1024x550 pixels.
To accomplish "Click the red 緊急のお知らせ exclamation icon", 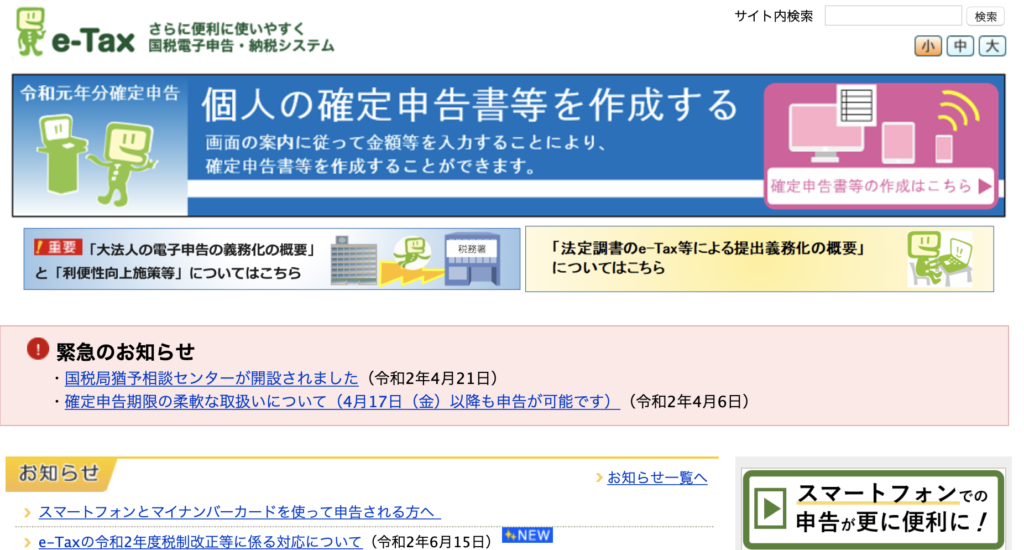I will (x=38, y=349).
